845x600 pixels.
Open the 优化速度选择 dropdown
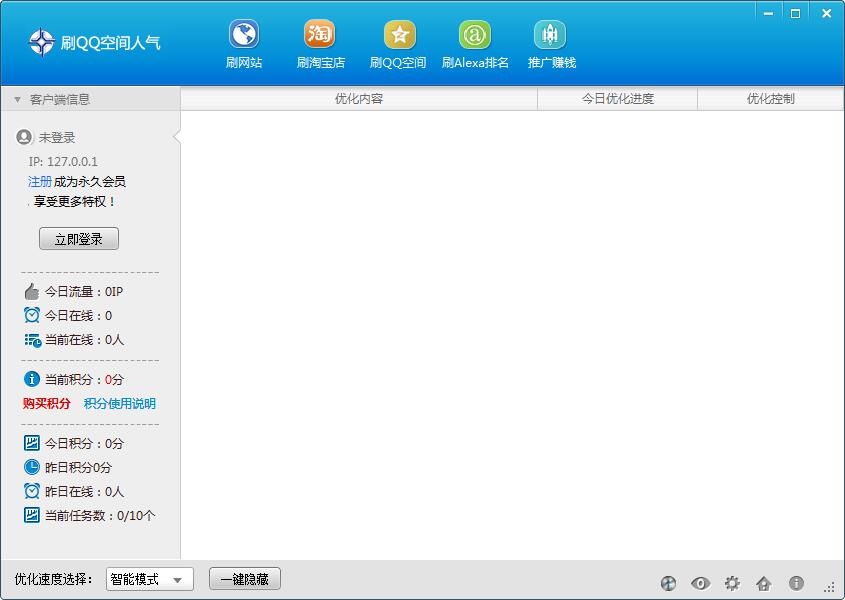(x=150, y=579)
